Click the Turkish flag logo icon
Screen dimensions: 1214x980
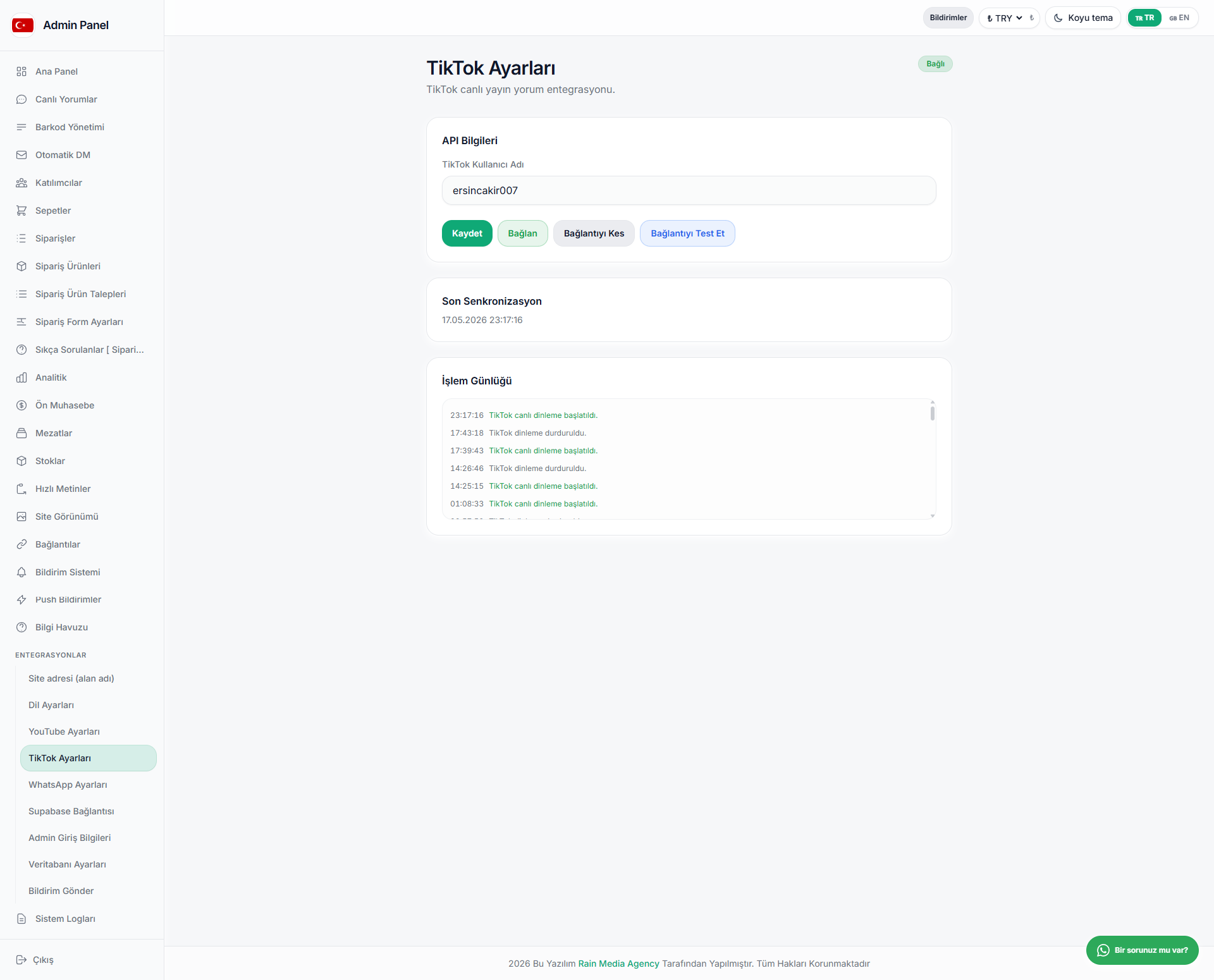23,25
